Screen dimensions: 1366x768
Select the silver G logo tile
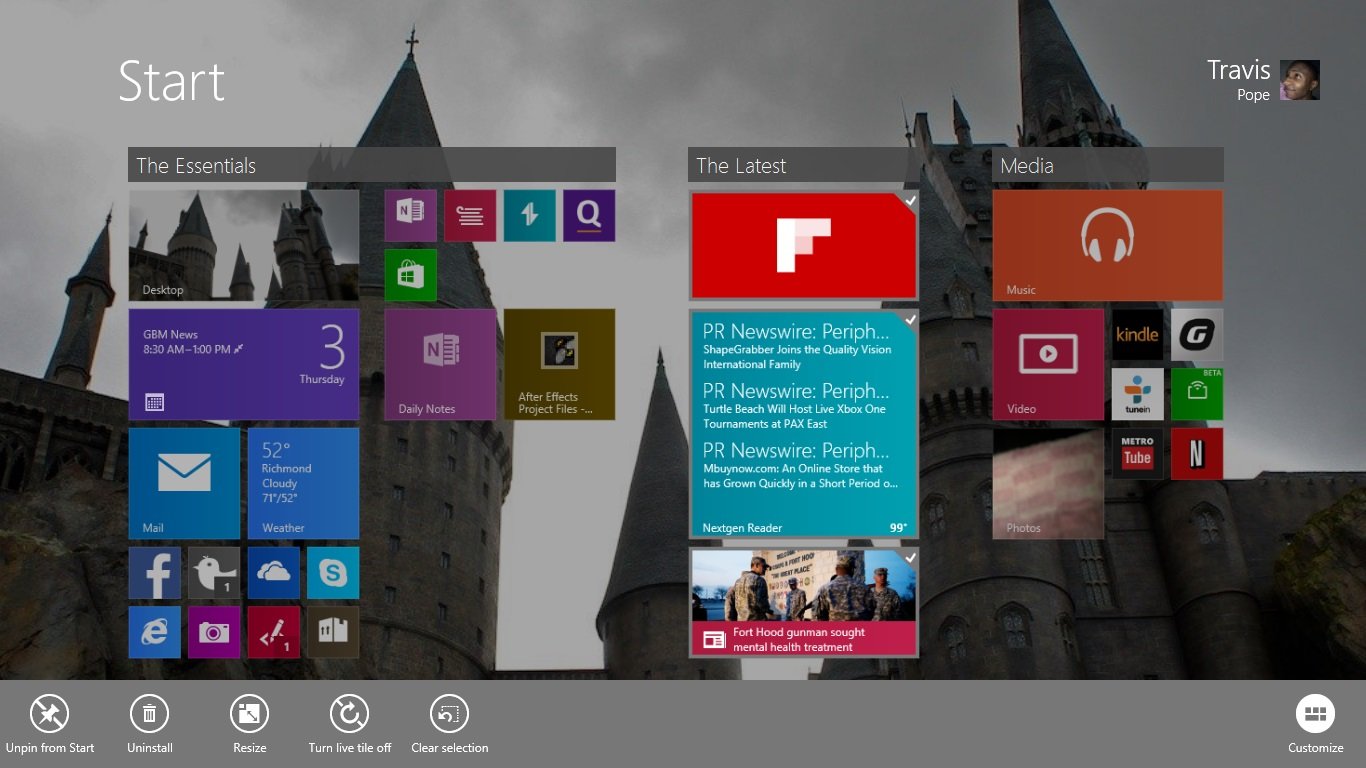(x=1197, y=335)
